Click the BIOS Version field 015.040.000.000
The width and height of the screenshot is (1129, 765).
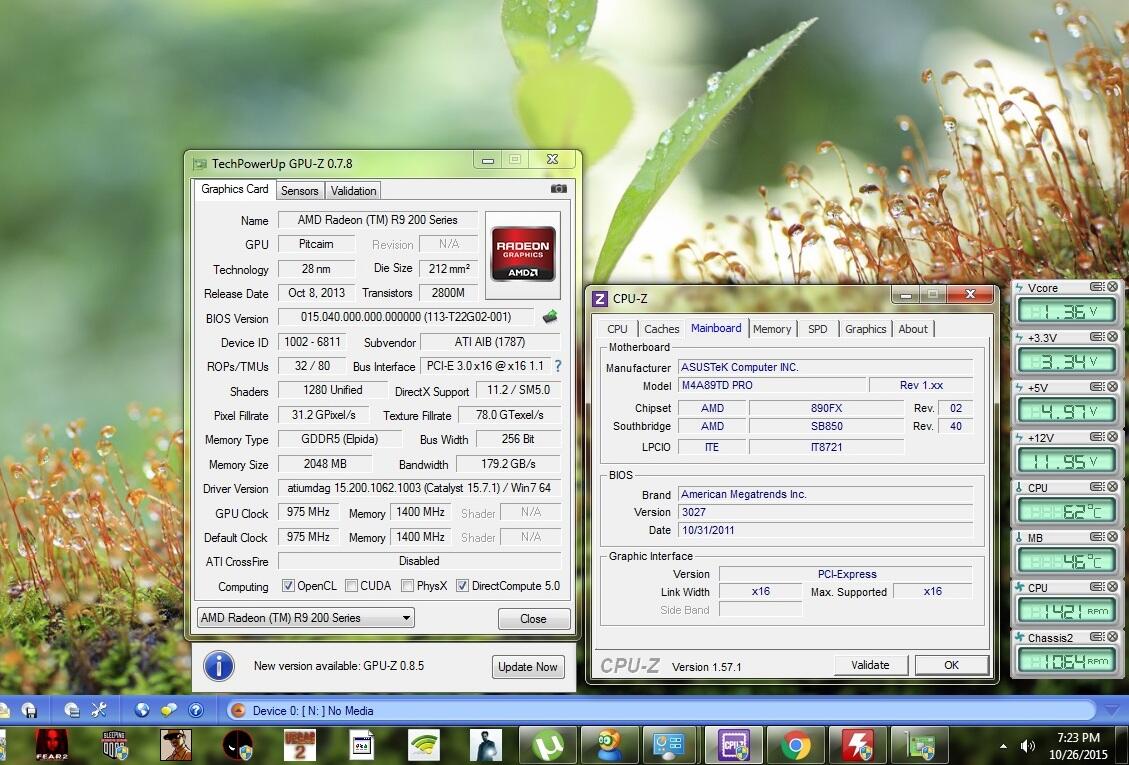click(406, 317)
